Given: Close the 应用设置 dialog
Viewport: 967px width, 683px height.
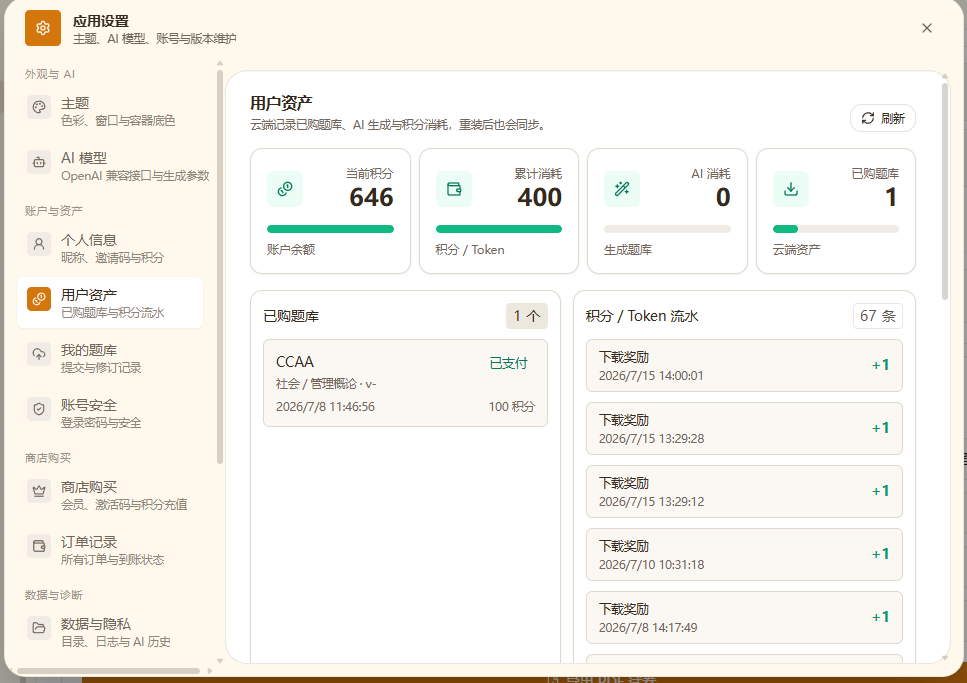Looking at the screenshot, I should click(926, 28).
